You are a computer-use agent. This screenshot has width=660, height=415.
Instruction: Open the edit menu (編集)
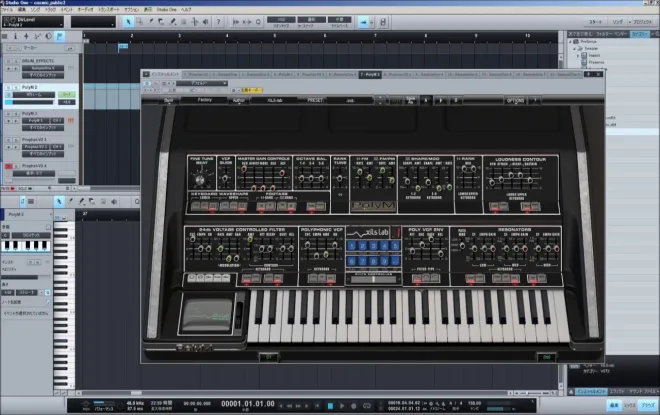coord(21,9)
